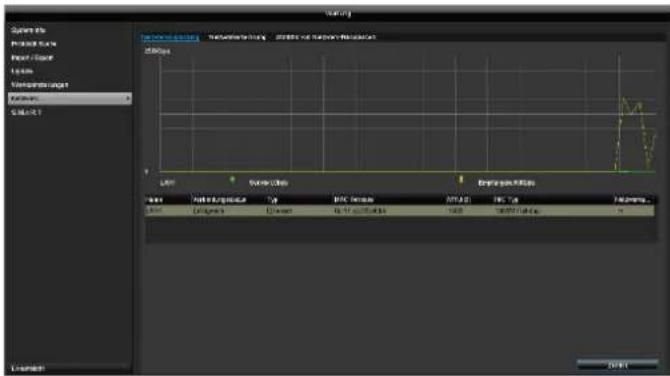Select the LAN1 row in the table

click(x=399, y=211)
